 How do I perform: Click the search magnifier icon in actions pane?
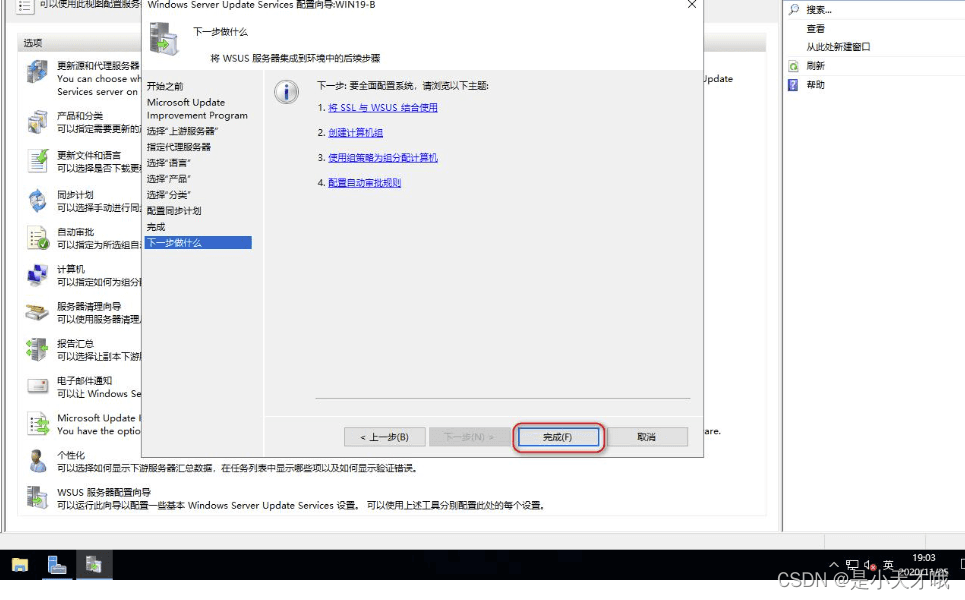point(794,9)
